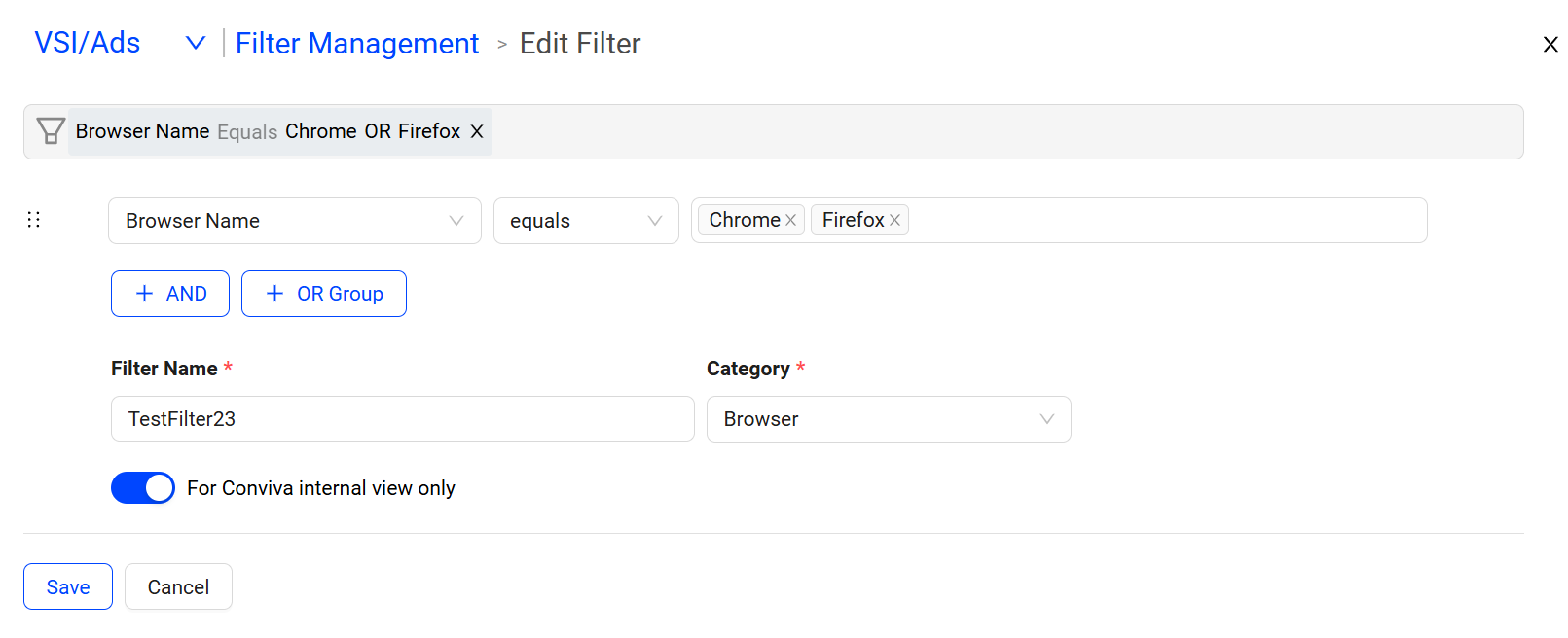
Task: Save the filter
Action: coord(68,586)
